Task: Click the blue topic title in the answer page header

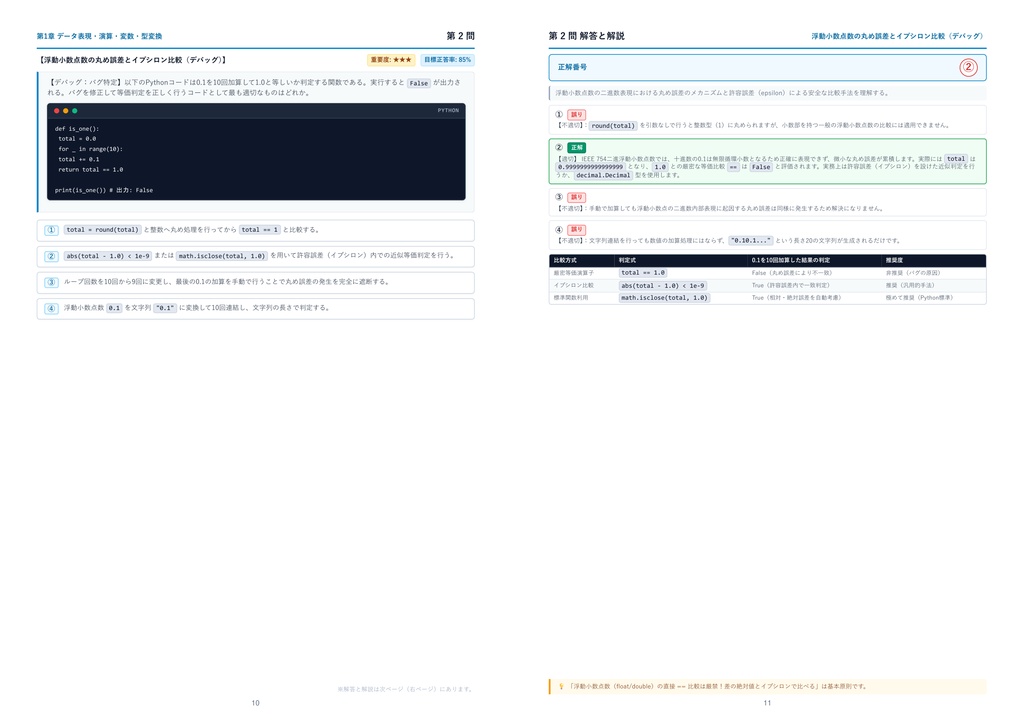Action: pos(897,36)
